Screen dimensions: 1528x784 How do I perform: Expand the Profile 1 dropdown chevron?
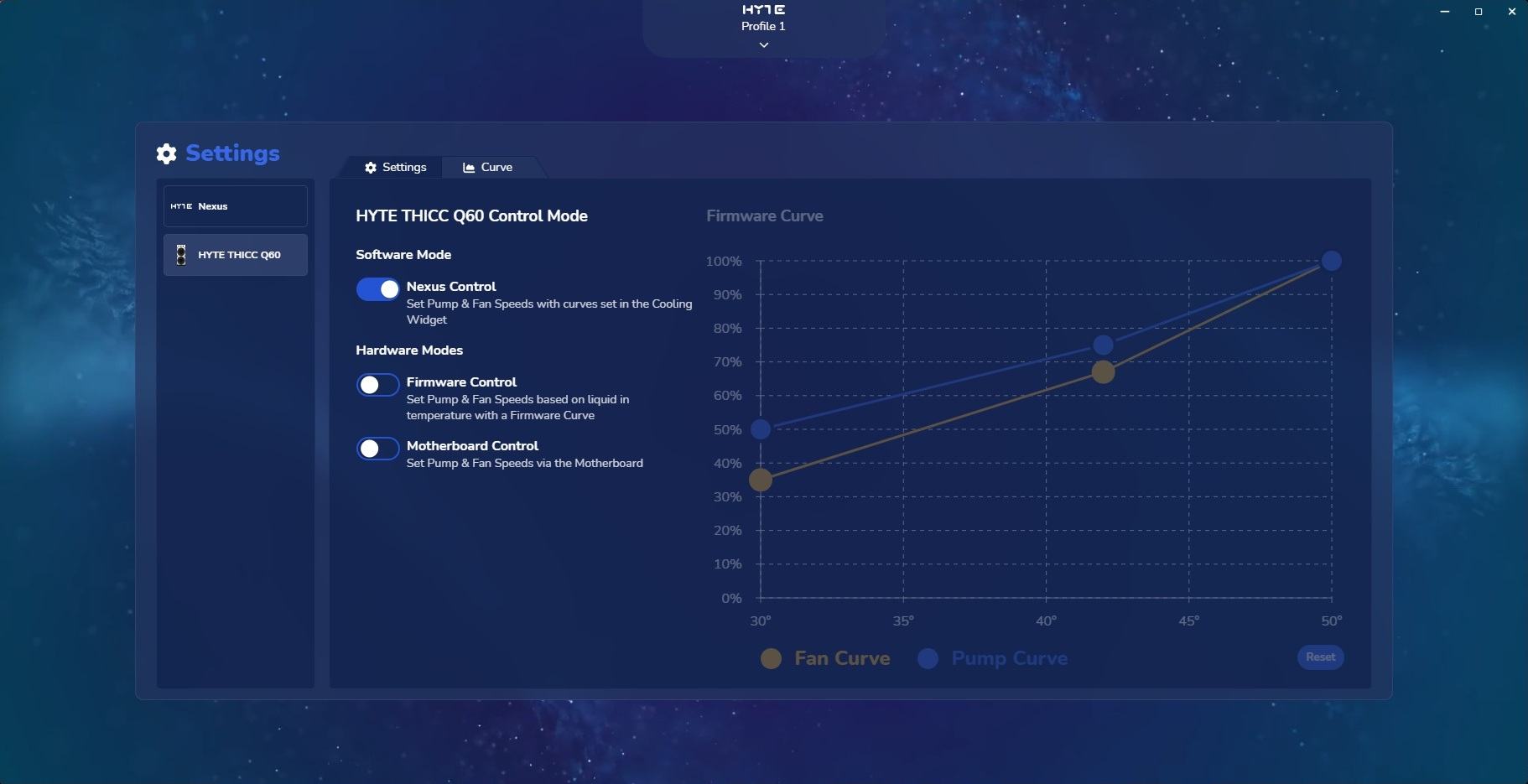pos(763,45)
